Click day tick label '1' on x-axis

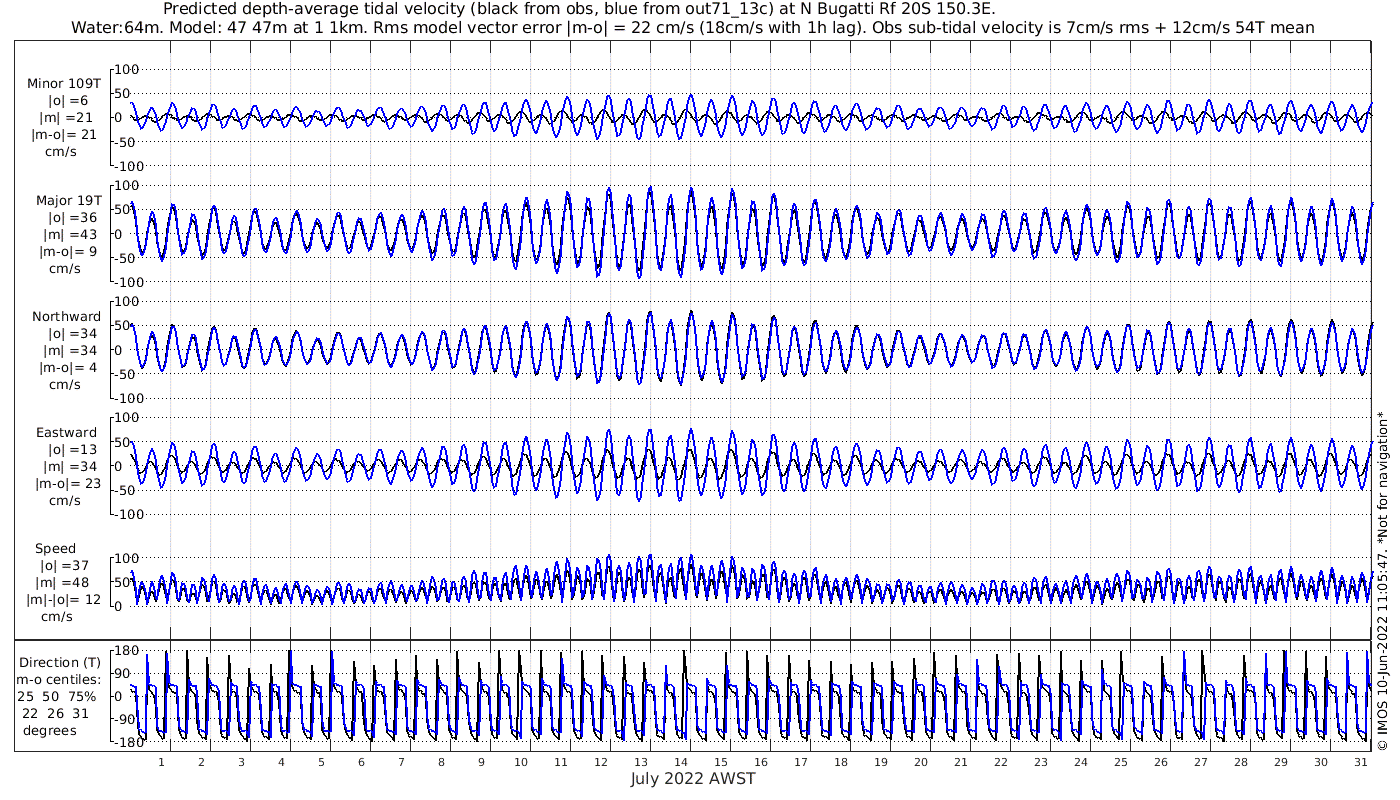point(161,761)
